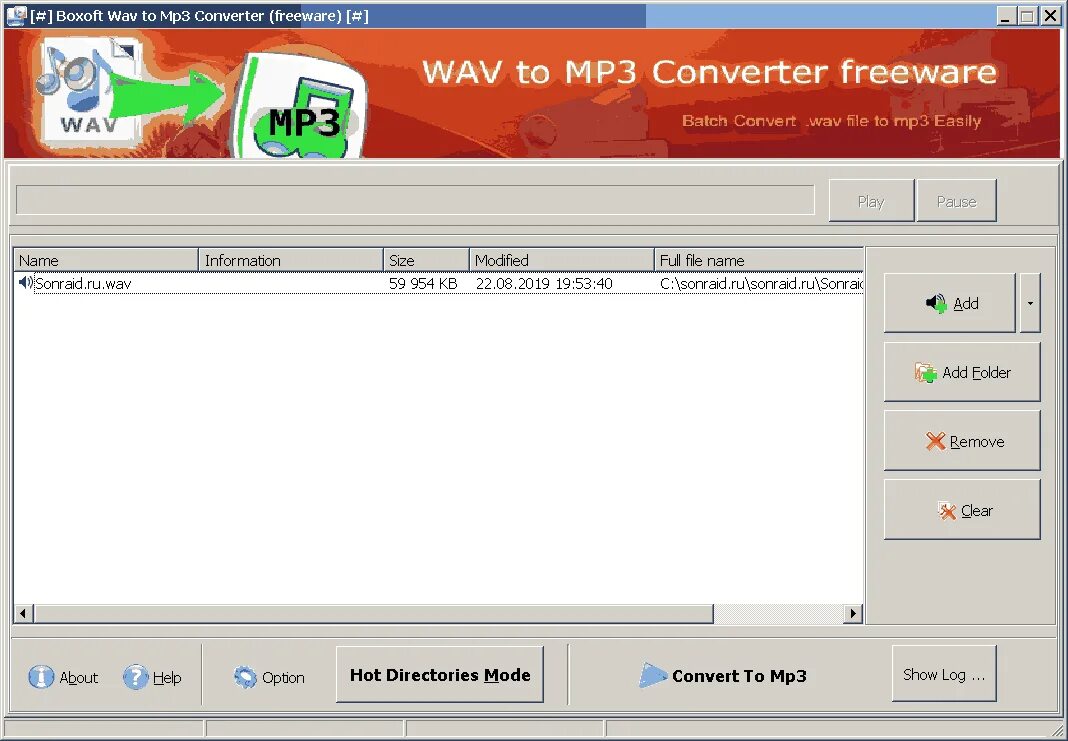Sort list by Modified column header
The image size is (1068, 741).
point(562,260)
